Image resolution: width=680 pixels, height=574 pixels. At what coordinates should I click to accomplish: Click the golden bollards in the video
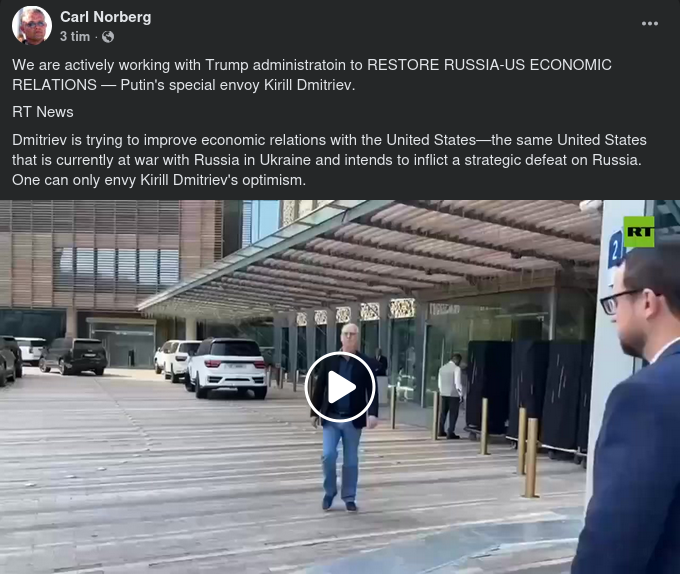pyautogui.click(x=530, y=457)
